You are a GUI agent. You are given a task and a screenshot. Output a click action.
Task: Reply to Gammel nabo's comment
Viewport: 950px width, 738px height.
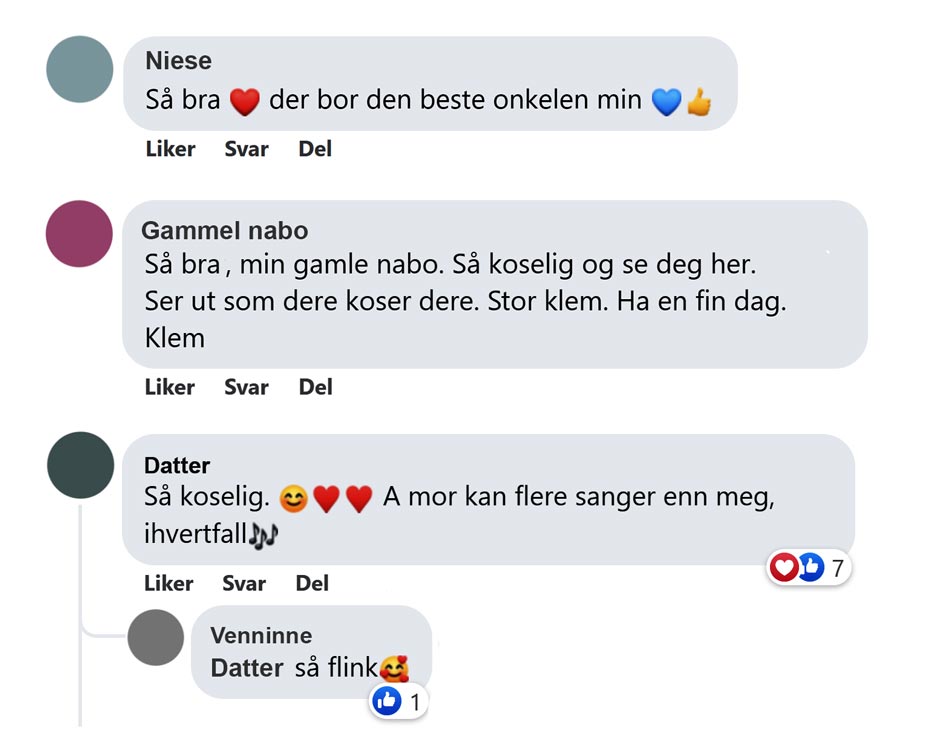[x=246, y=387]
